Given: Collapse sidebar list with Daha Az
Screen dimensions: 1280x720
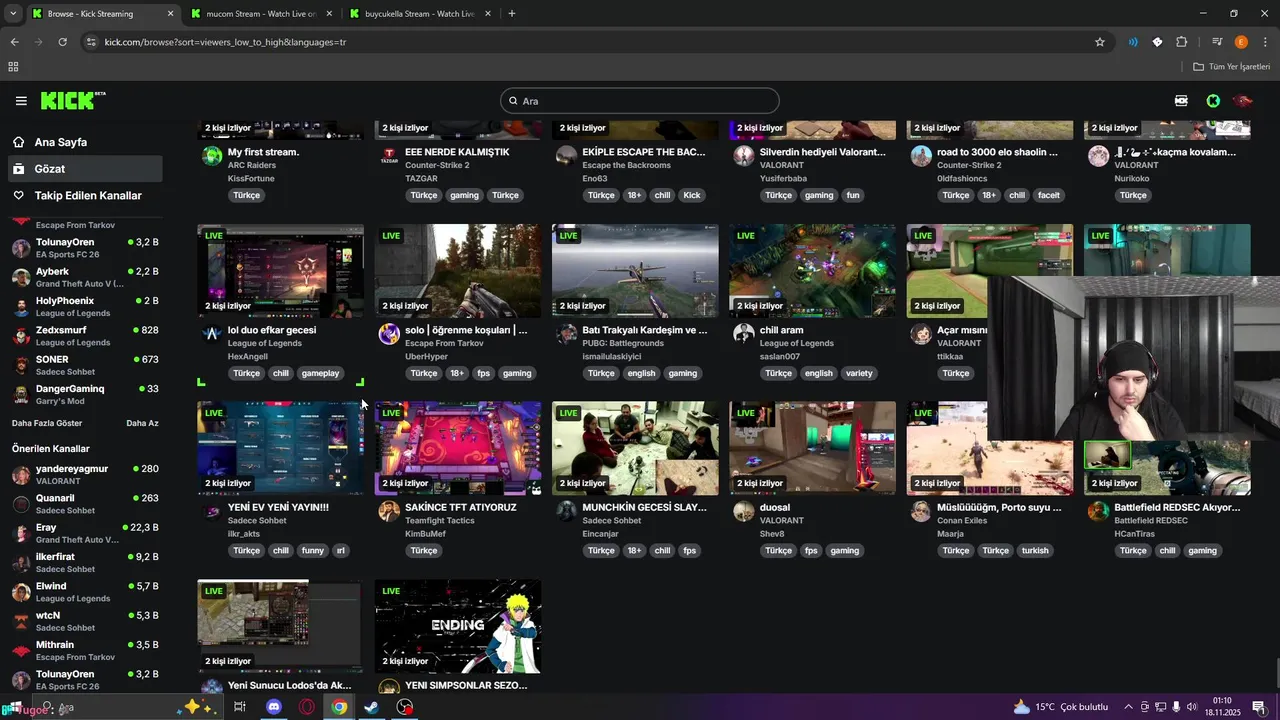Looking at the screenshot, I should point(142,423).
